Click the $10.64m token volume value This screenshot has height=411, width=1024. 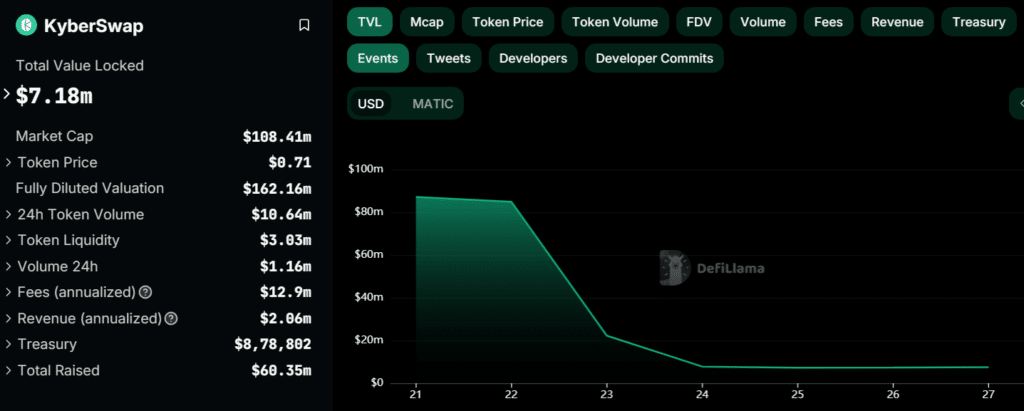[281, 214]
